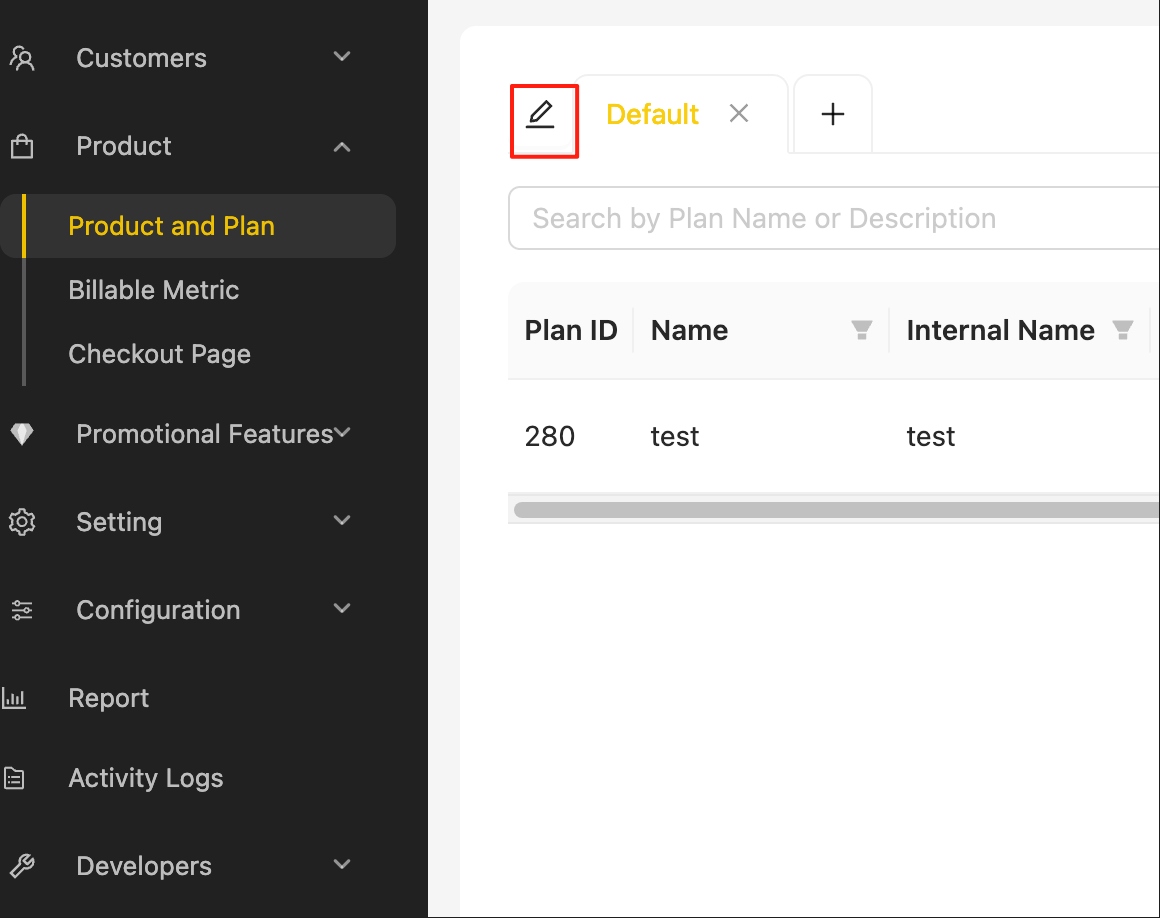Collapse the Product section chevron

tap(341, 146)
